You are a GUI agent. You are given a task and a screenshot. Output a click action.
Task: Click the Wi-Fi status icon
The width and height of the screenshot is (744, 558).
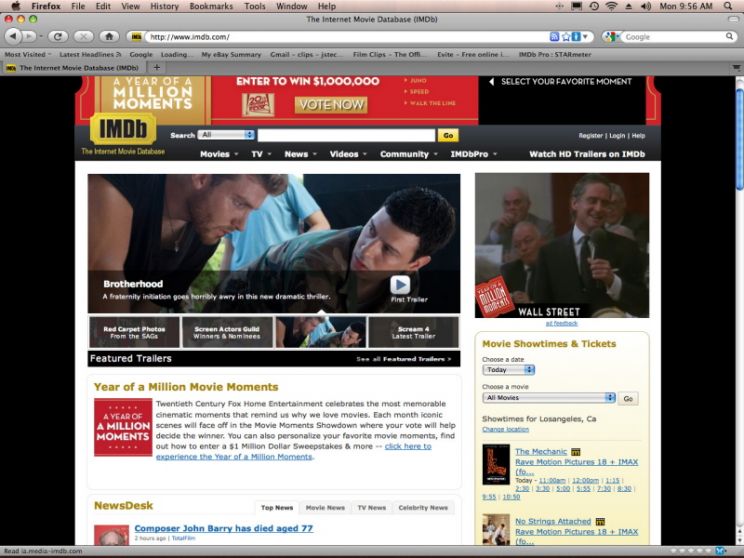pos(612,6)
